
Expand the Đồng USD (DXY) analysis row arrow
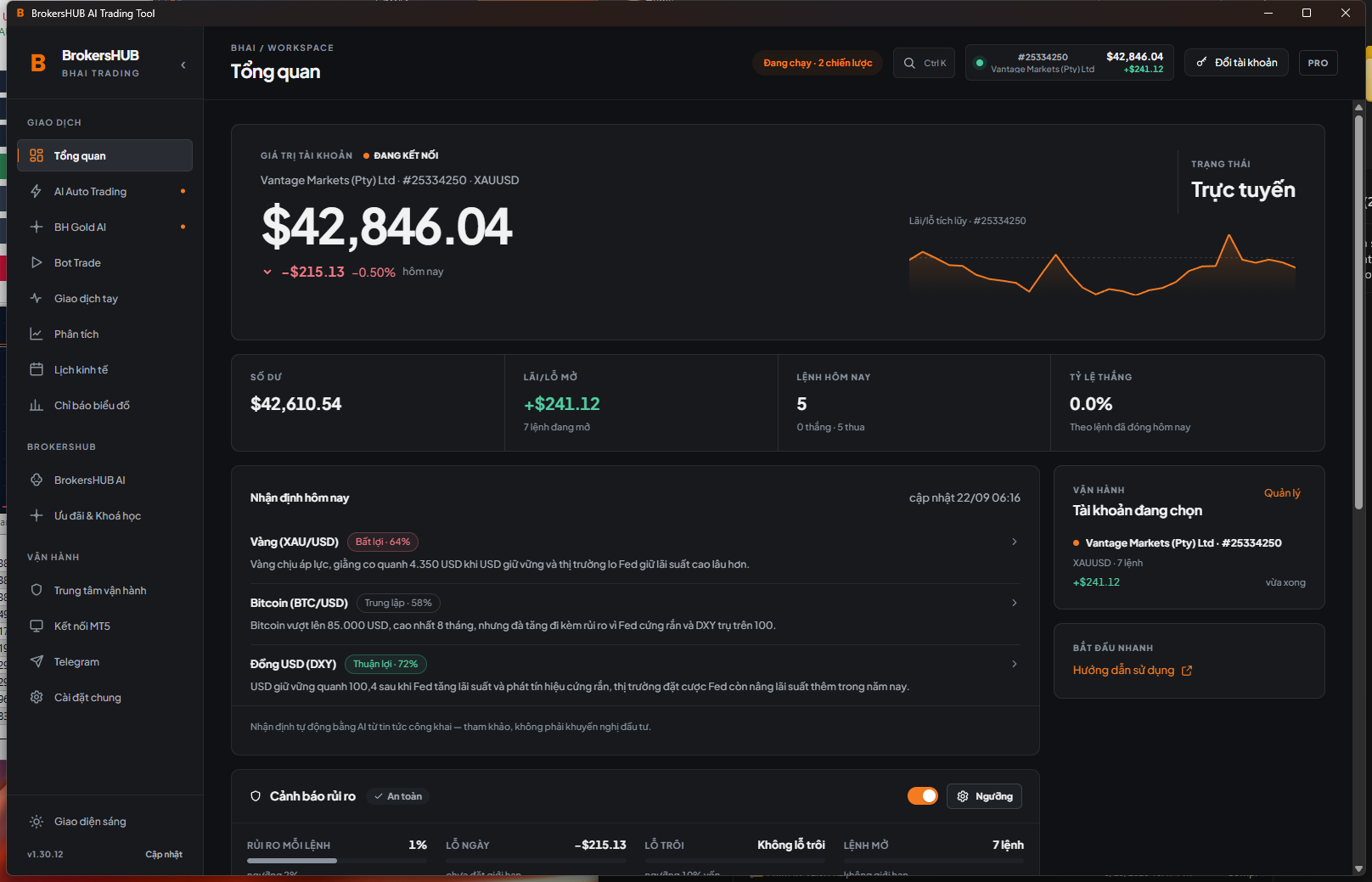point(1015,664)
